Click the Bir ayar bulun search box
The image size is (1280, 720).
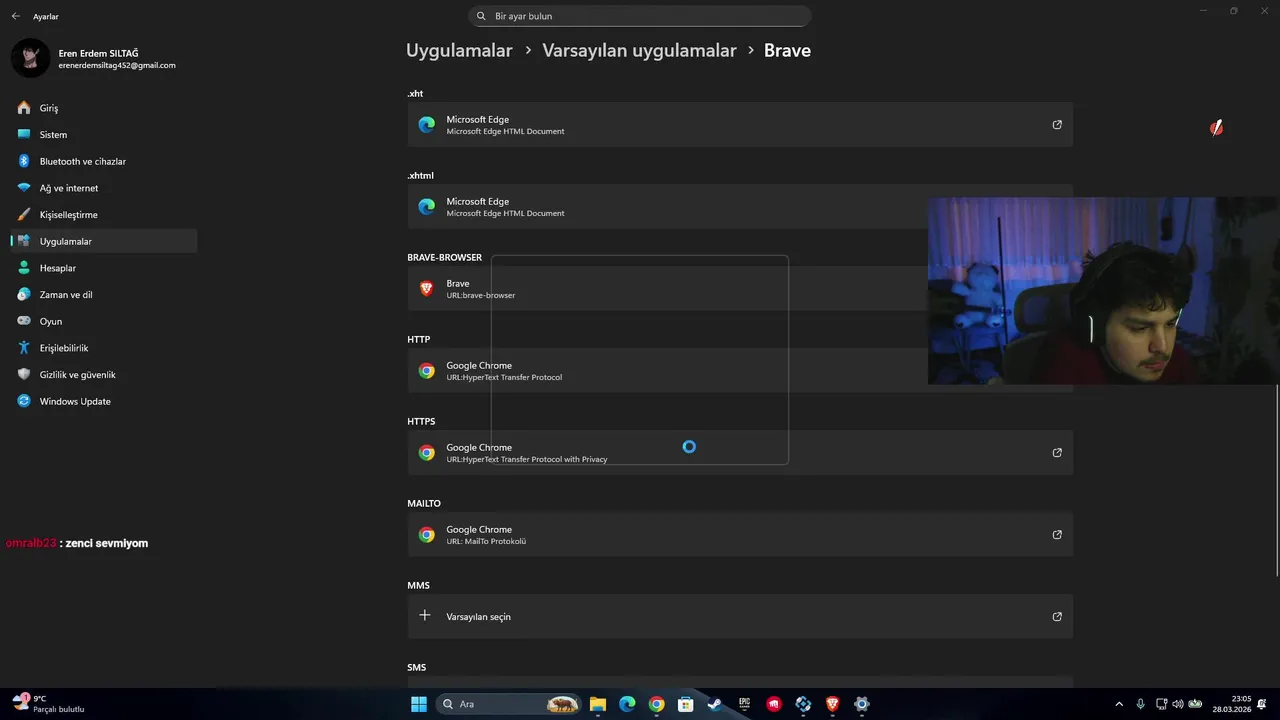click(x=640, y=16)
